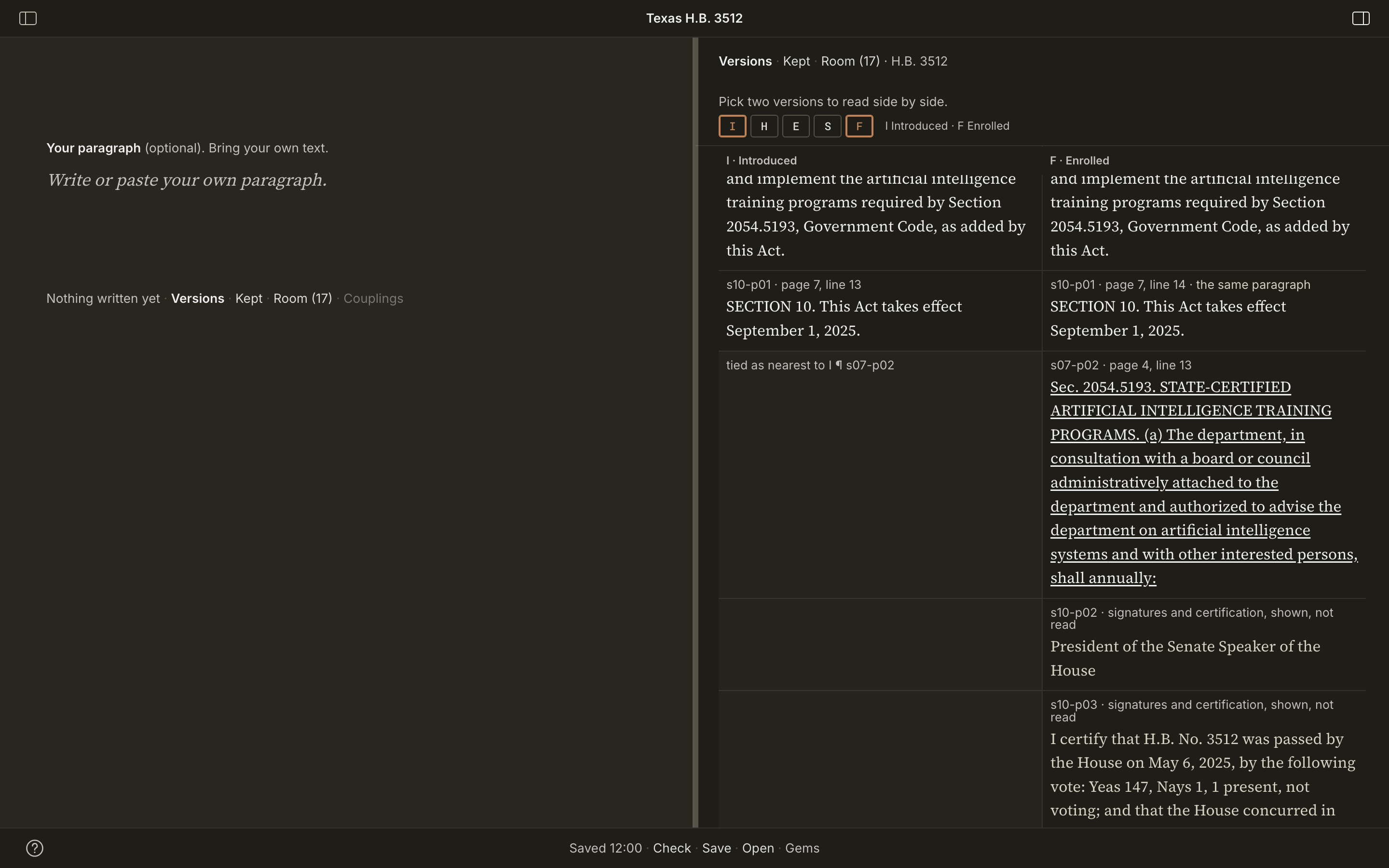Open the help question mark icon
1389x868 pixels.
coord(34,848)
